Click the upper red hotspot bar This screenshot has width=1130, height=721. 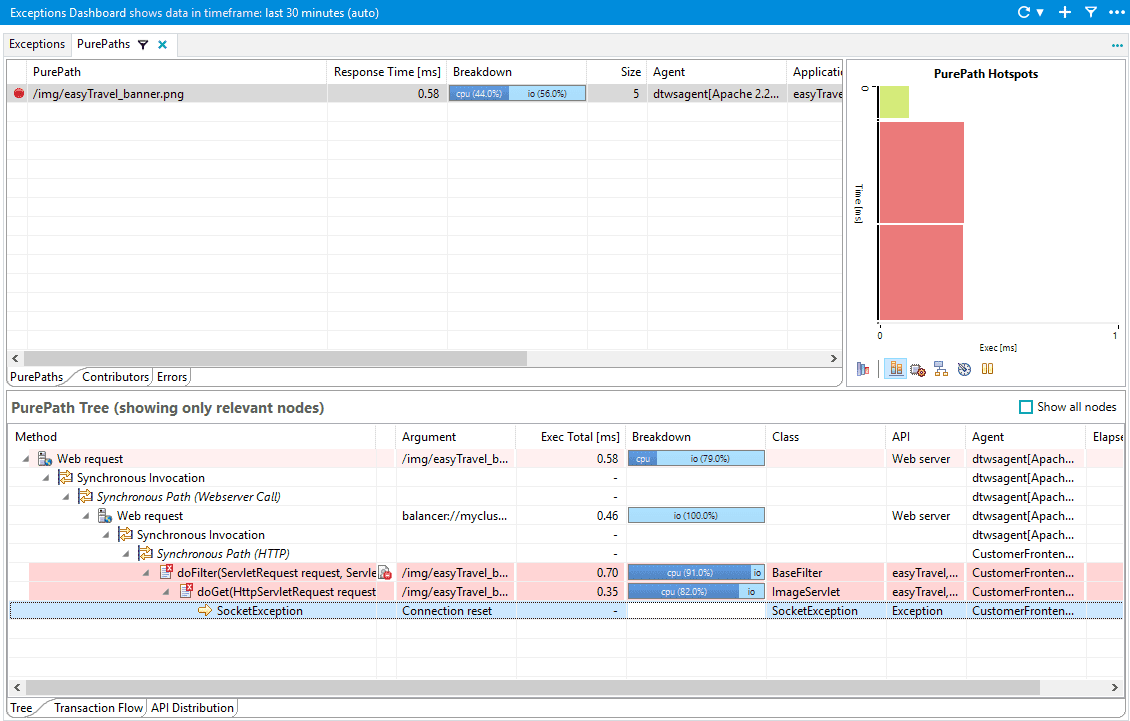click(x=921, y=172)
